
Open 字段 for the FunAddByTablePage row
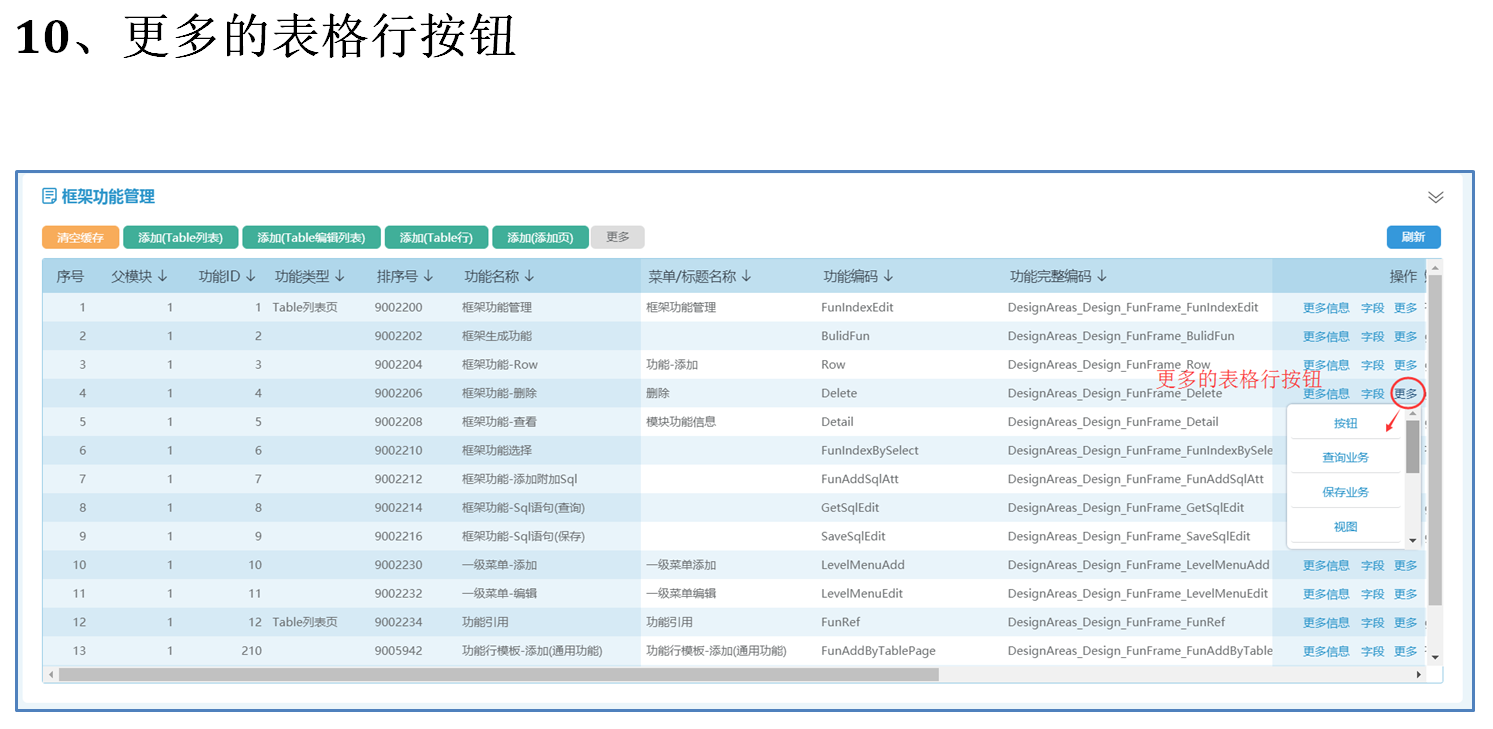pos(1373,652)
